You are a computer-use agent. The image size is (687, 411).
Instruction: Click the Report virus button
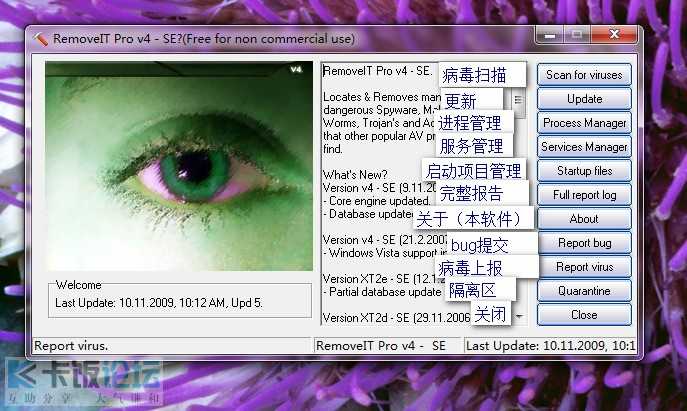[x=584, y=267]
